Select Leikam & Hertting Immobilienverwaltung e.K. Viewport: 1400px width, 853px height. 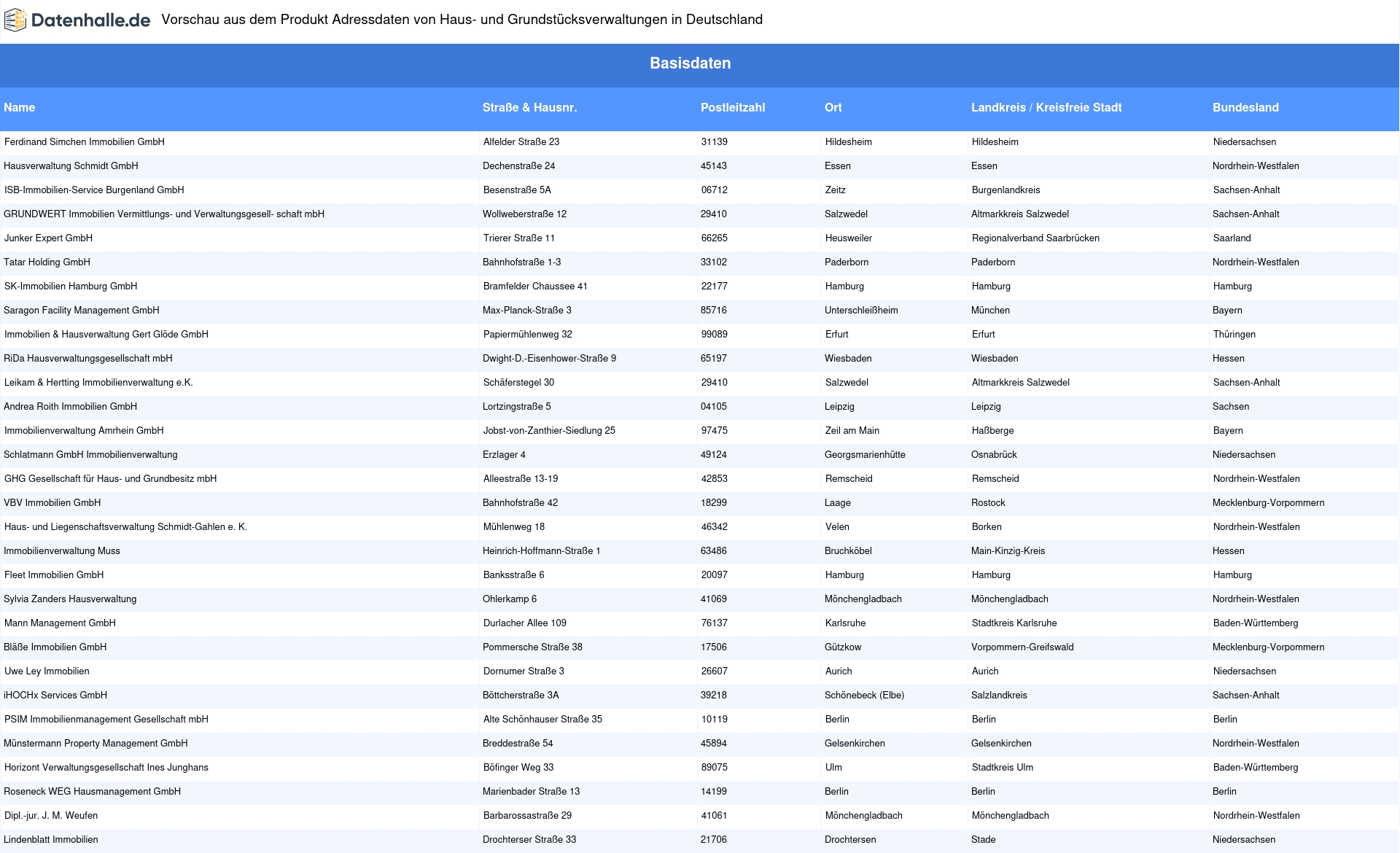(x=98, y=383)
